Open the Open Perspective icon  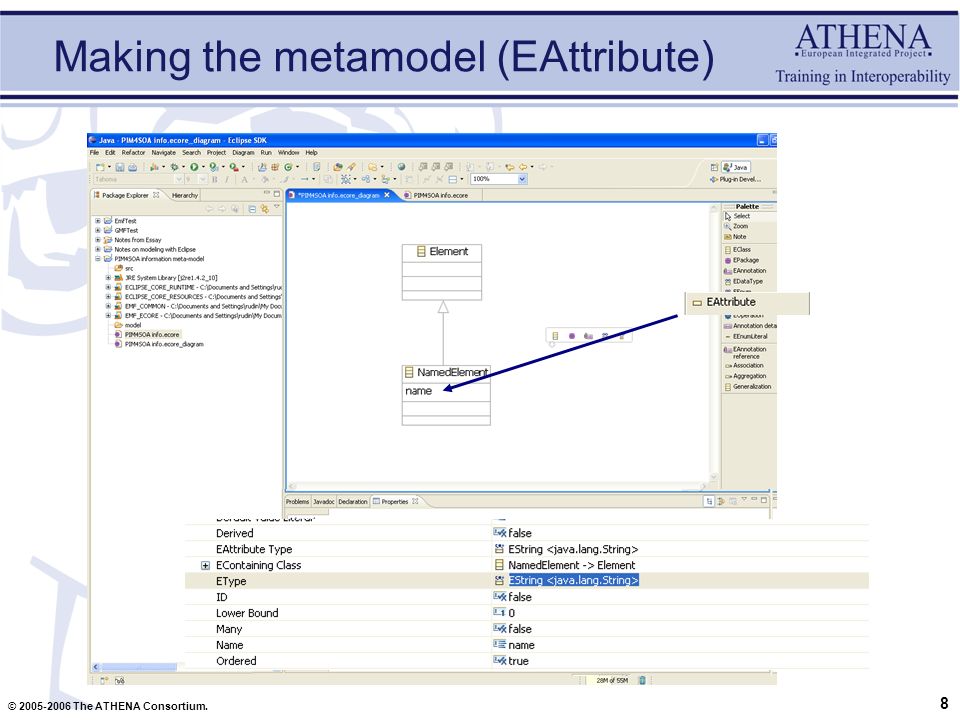[714, 167]
